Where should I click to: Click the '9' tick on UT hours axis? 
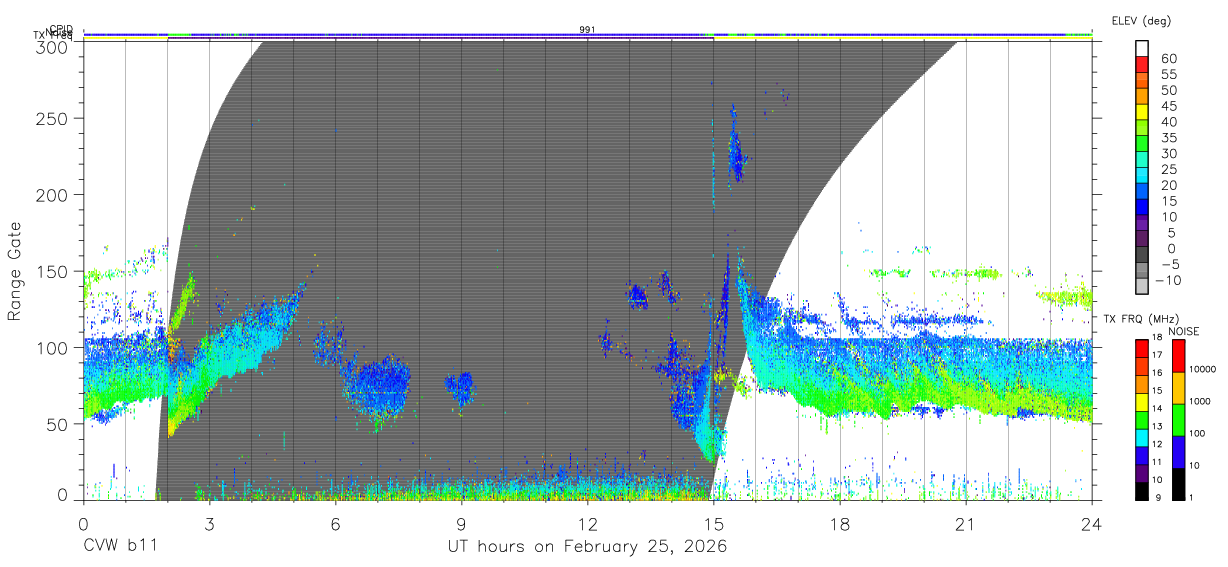tap(462, 523)
